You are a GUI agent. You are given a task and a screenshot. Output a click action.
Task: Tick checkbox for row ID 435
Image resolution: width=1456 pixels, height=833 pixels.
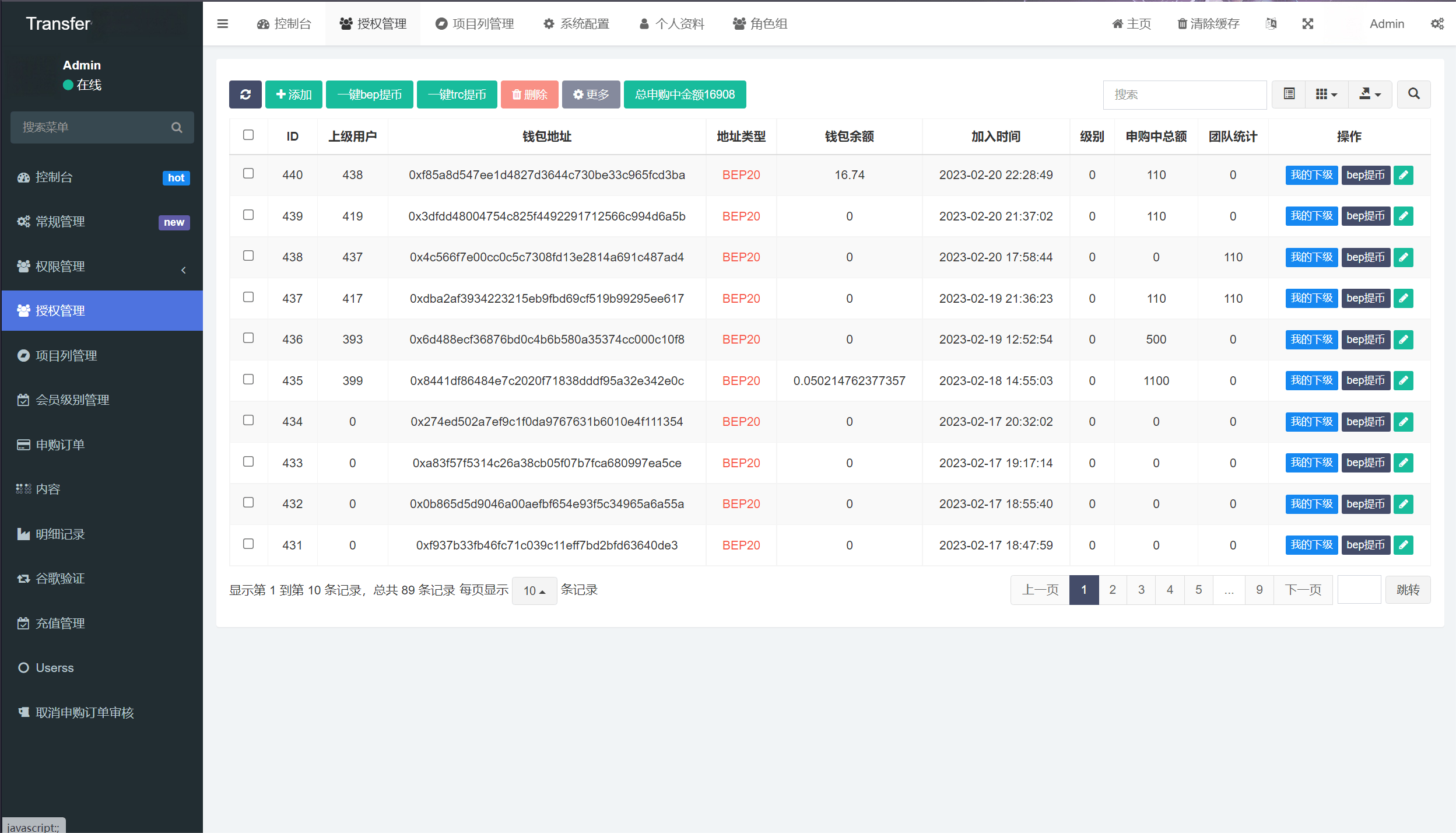click(248, 380)
